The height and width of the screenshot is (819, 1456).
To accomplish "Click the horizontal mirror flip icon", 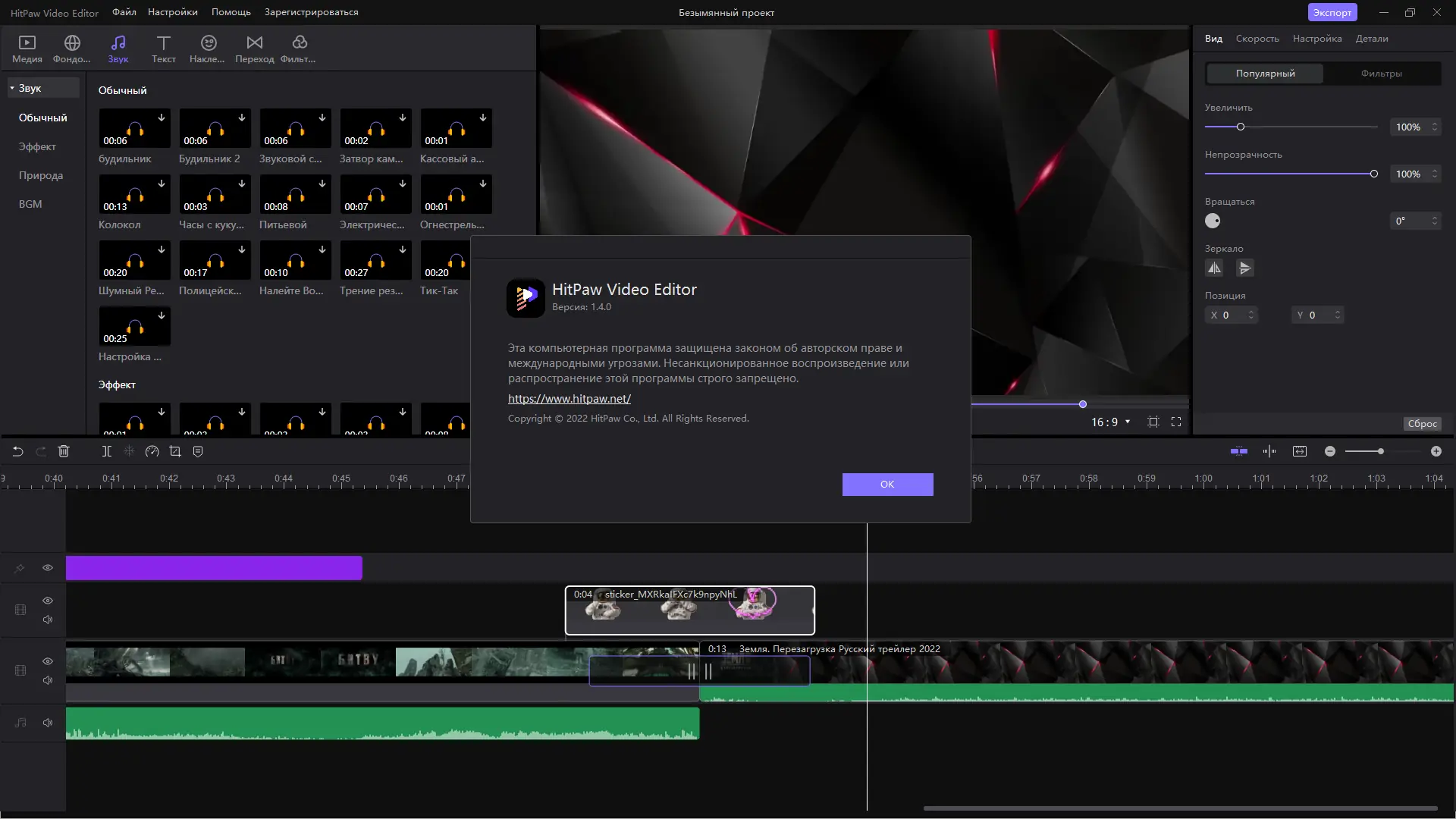I will [1214, 268].
